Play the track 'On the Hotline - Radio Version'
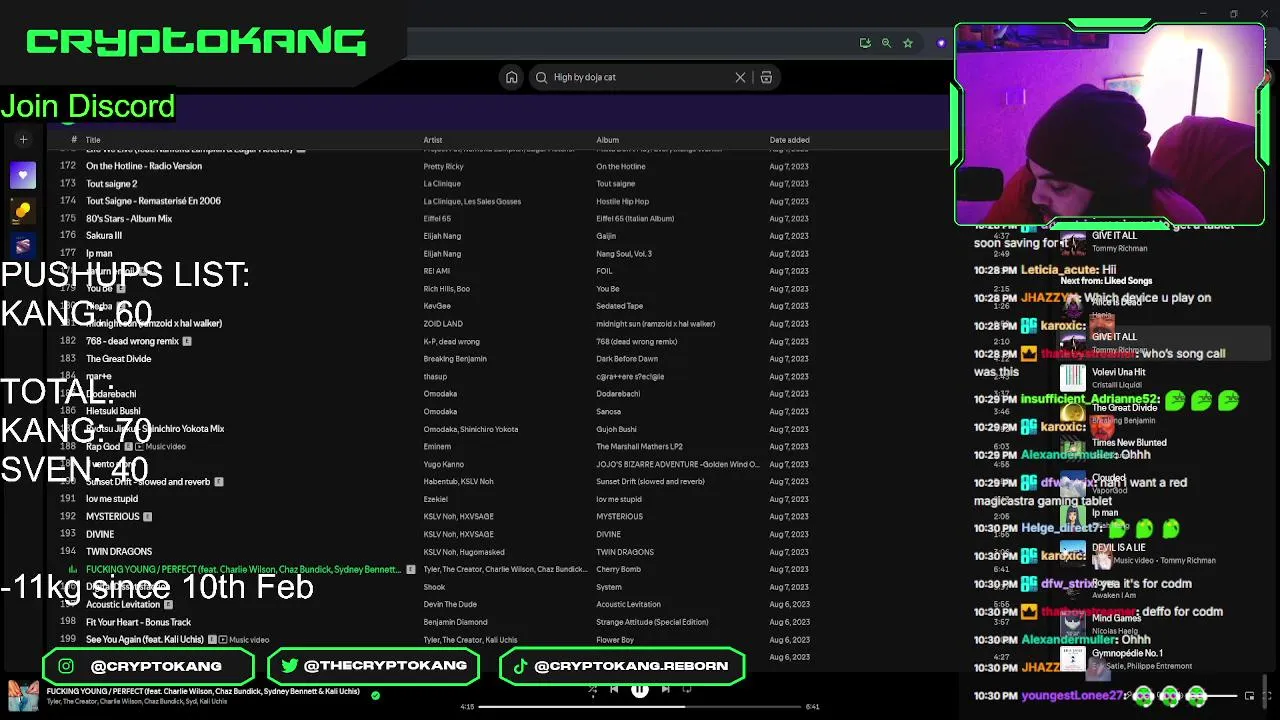The width and height of the screenshot is (1280, 720). 144,166
